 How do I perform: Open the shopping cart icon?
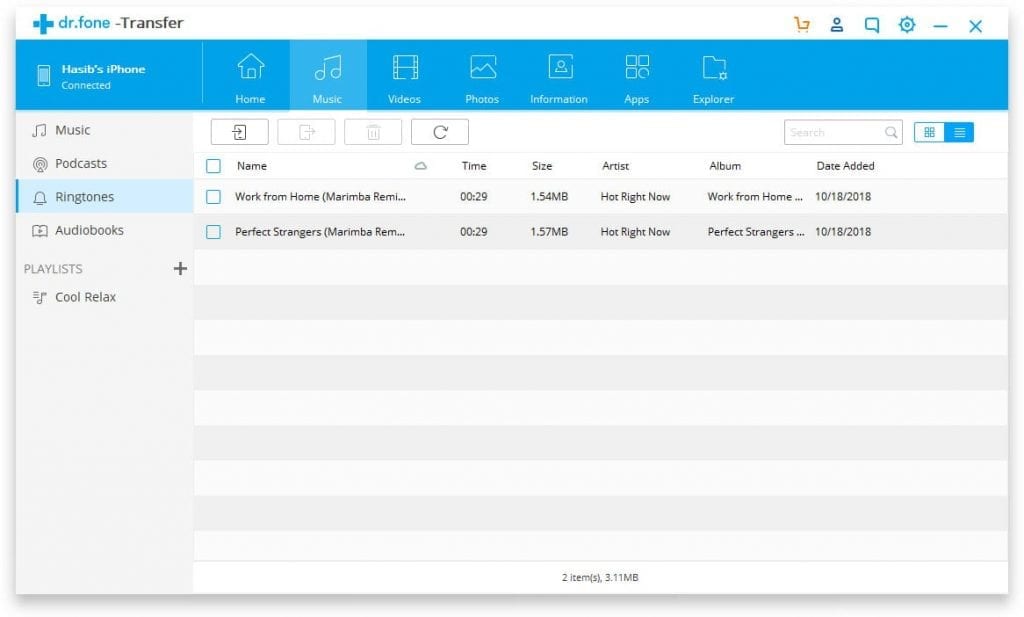802,24
